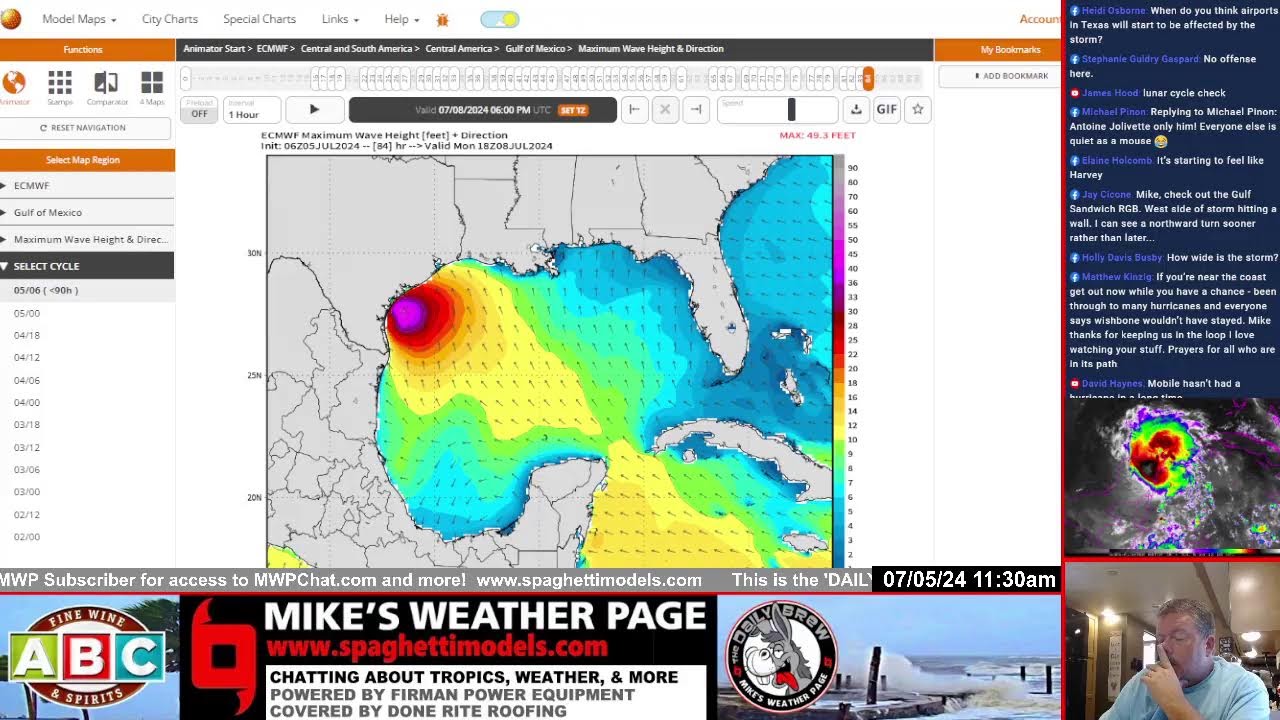Viewport: 1280px width, 720px height.
Task: Jump to the first animation frame
Action: 634,110
